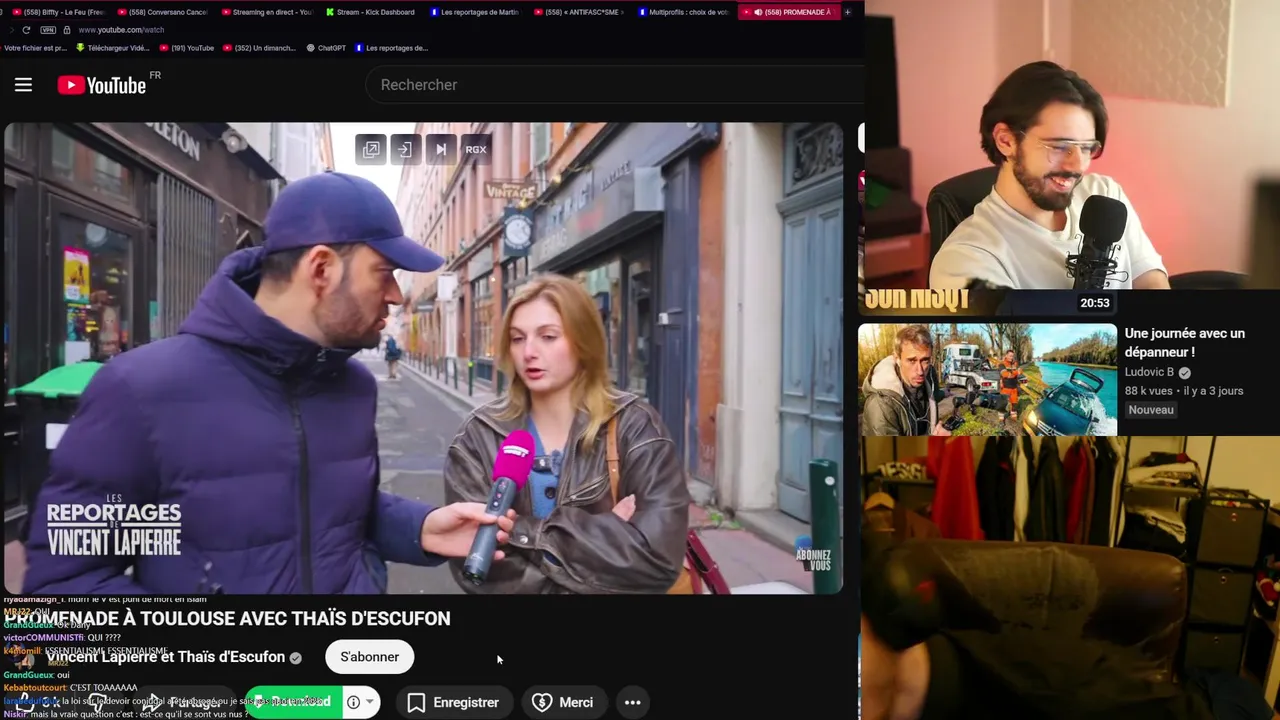The width and height of the screenshot is (1280, 720).
Task: Open the (352) Un dimanch... bookmark
Action: coord(259,48)
